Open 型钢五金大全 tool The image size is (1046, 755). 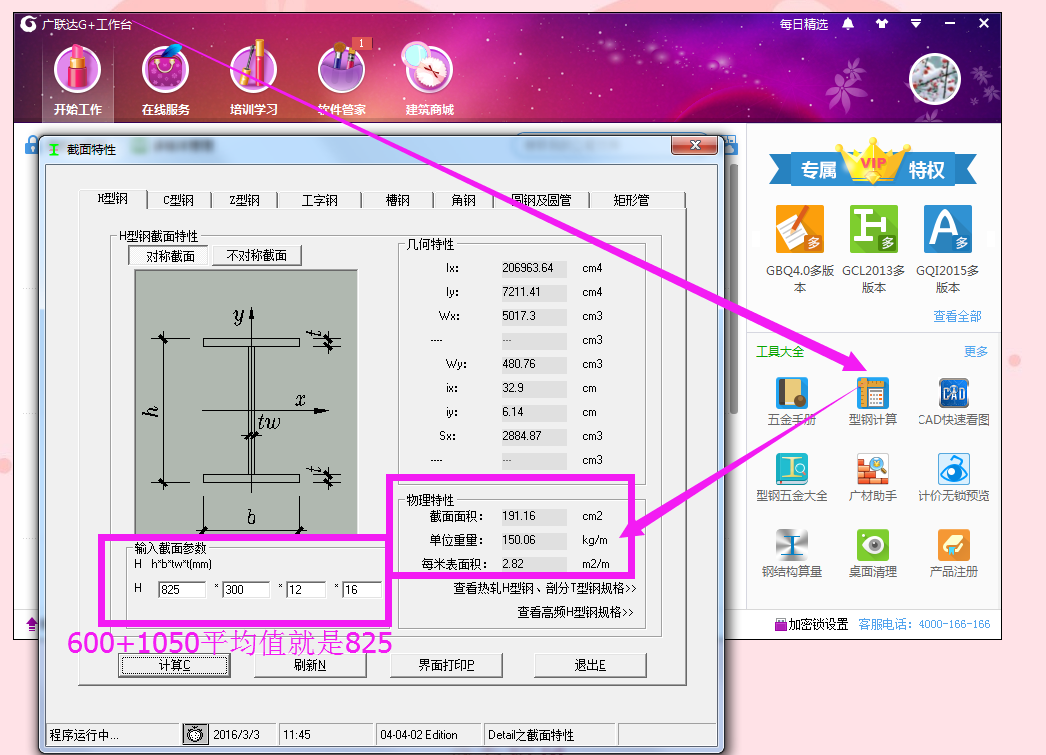pos(792,478)
